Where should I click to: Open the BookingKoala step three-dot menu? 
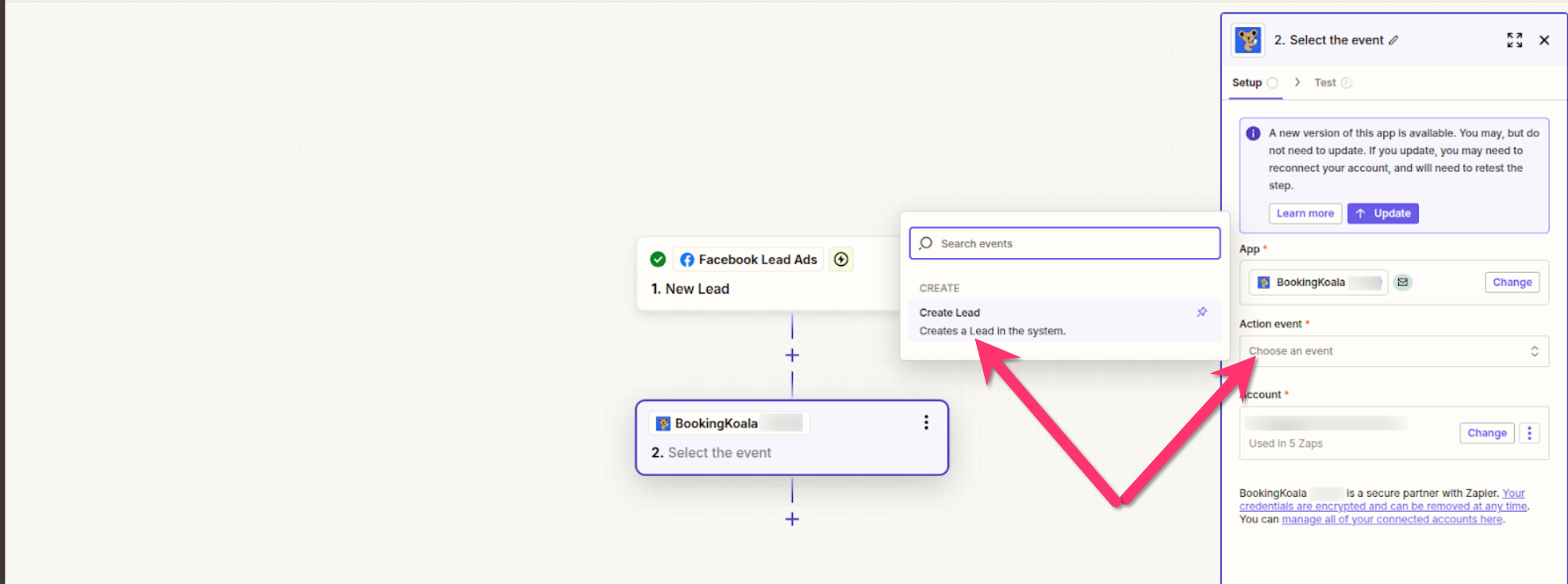pyautogui.click(x=925, y=423)
